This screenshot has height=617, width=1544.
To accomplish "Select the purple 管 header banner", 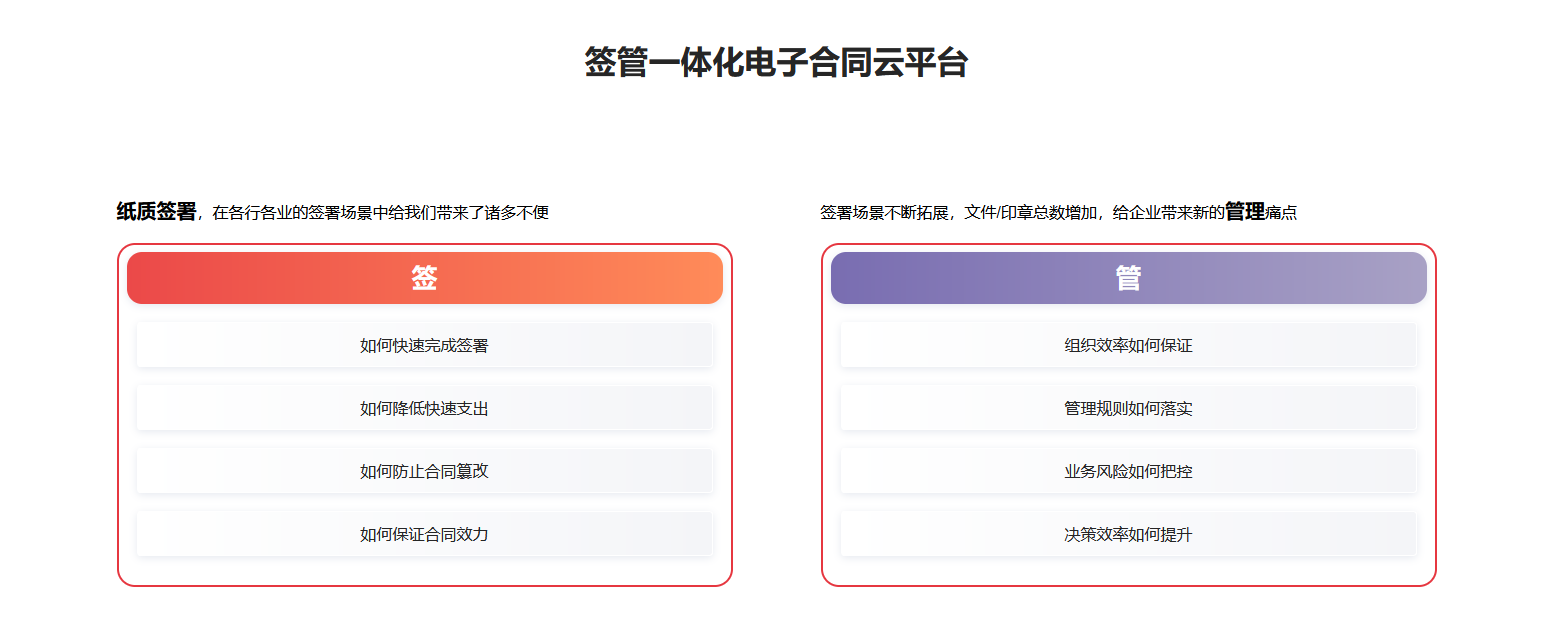I will pos(1129,278).
